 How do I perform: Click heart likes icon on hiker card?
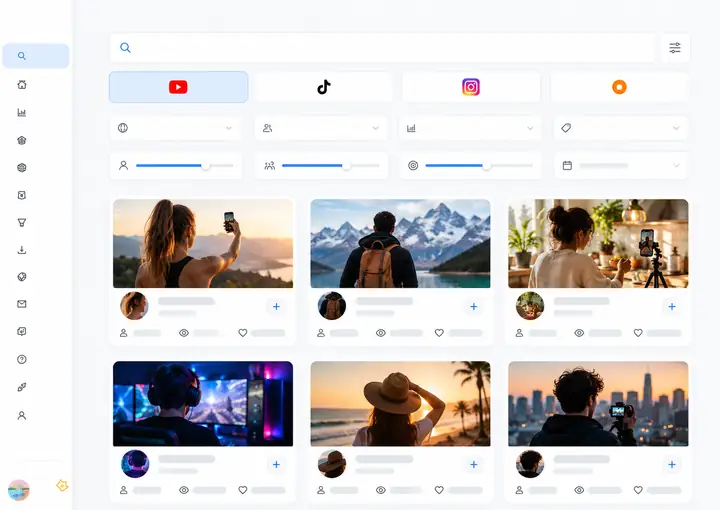439,333
